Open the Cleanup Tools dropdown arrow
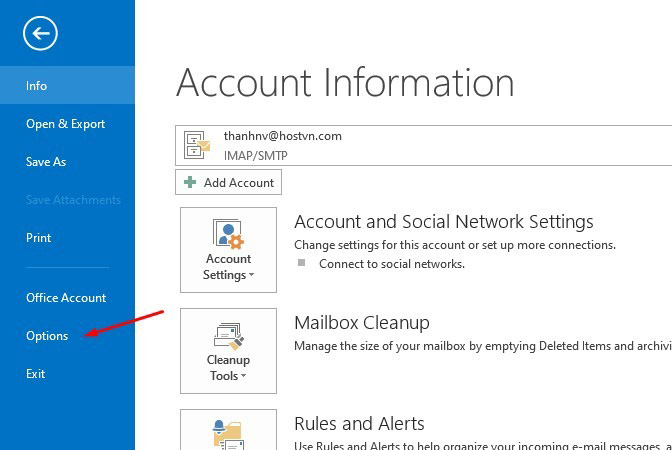Screen dimensions: 672x450 click(243, 377)
